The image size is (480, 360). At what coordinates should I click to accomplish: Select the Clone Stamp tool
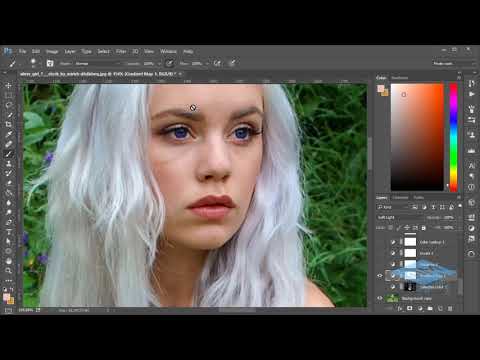point(9,163)
